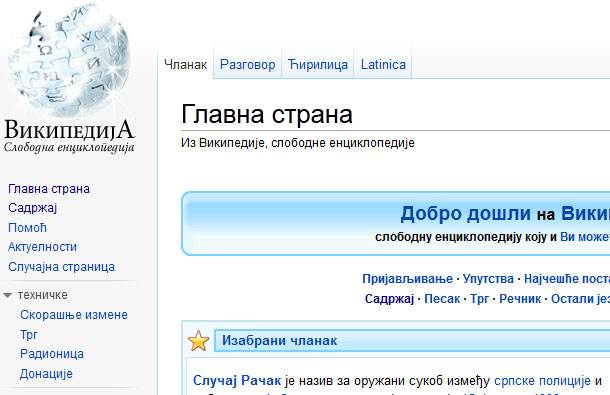Switch to the Разговор tab
The height and width of the screenshot is (395, 610).
(x=247, y=65)
